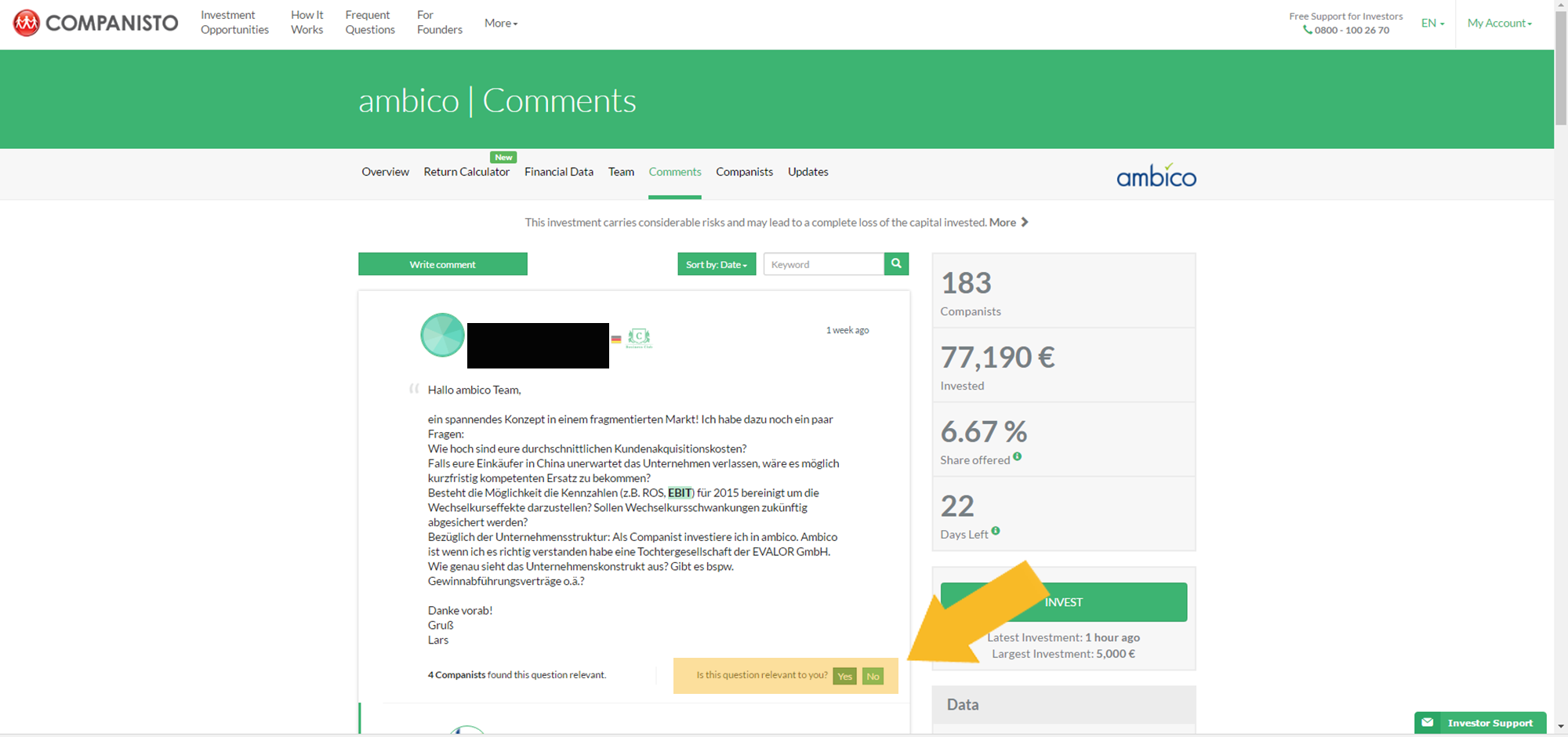
Task: Click the Keyword search field
Action: (824, 264)
